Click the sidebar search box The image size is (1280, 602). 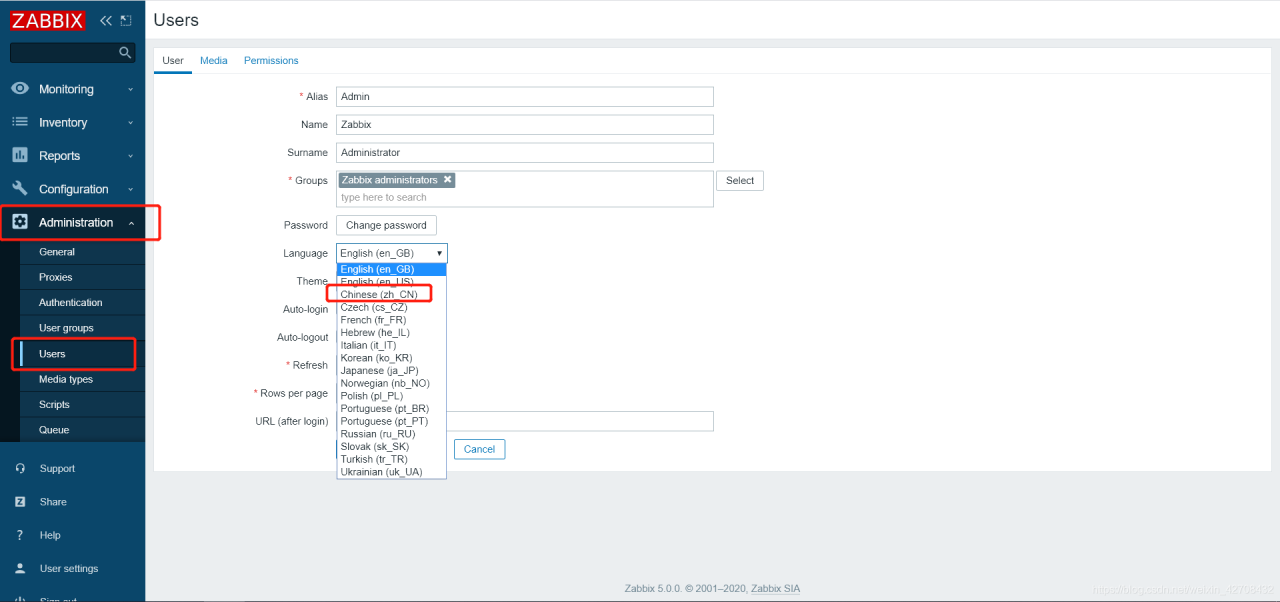point(72,53)
